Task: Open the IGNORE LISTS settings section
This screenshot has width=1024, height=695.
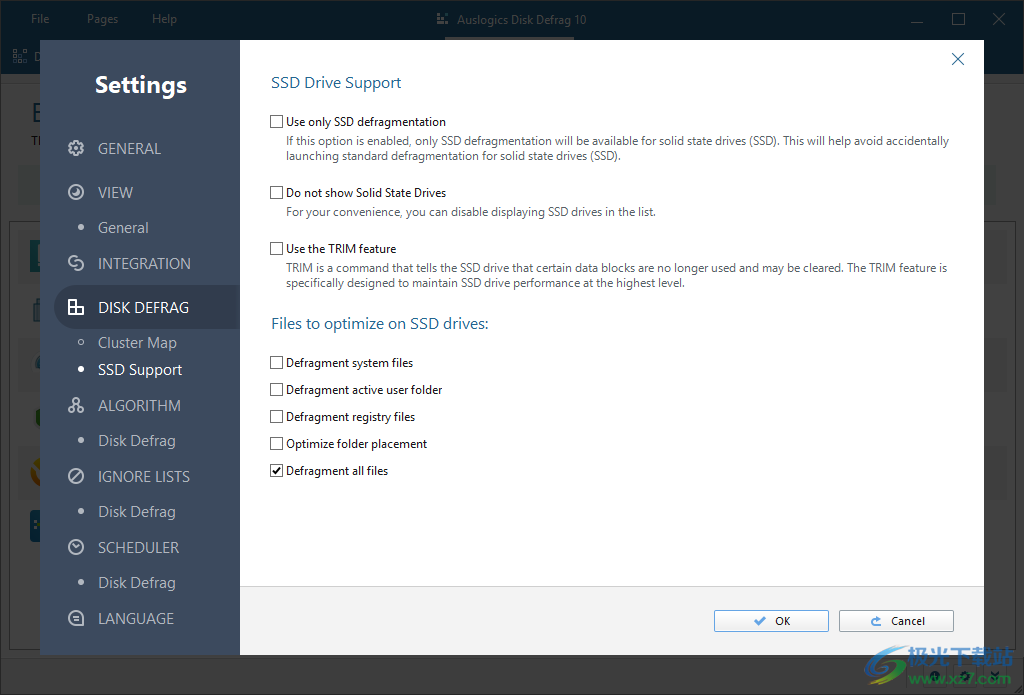Action: 144,477
